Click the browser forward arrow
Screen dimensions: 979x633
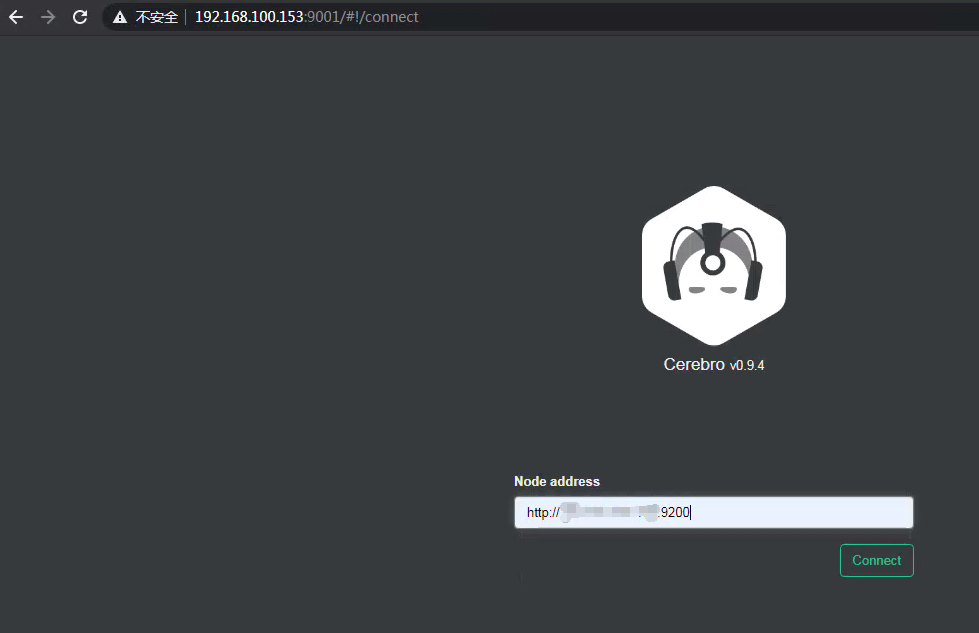(47, 17)
